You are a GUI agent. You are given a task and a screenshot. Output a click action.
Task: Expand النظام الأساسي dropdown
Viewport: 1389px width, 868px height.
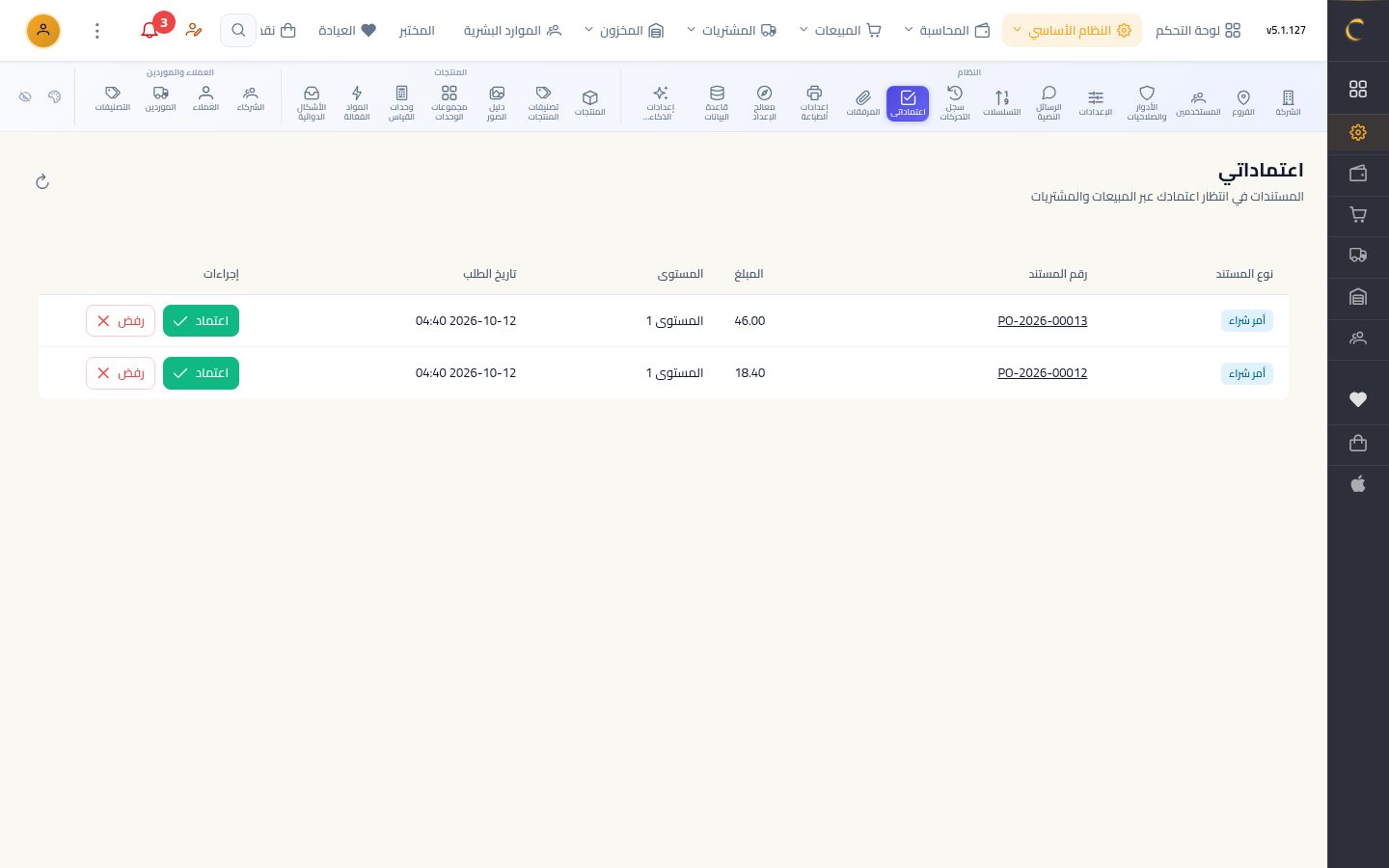tap(1072, 30)
